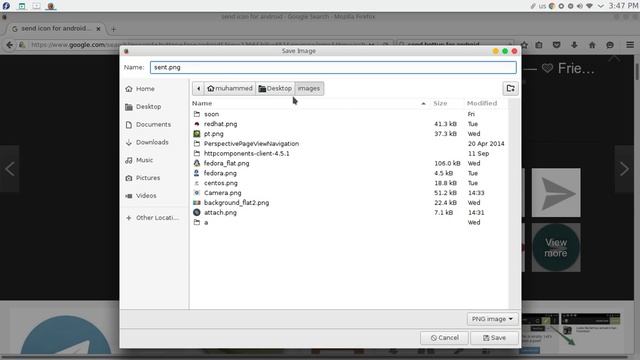Screen dimensions: 640x360
Task: Select the fedora_flat.png file
Action: tap(350, 163)
